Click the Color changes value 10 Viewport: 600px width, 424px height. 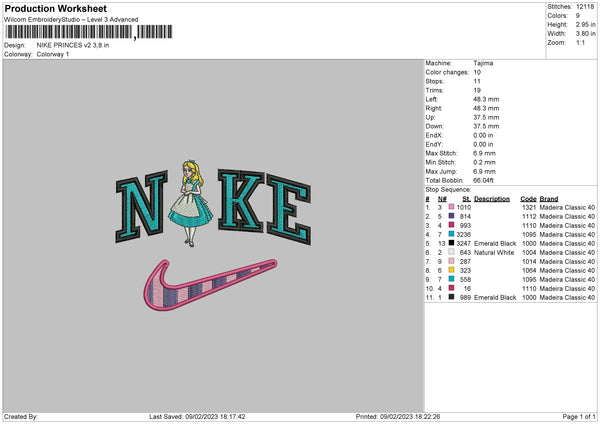(x=477, y=72)
